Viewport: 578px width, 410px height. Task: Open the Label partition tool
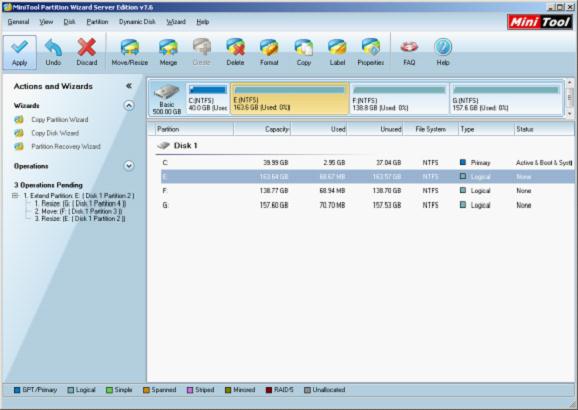click(337, 48)
